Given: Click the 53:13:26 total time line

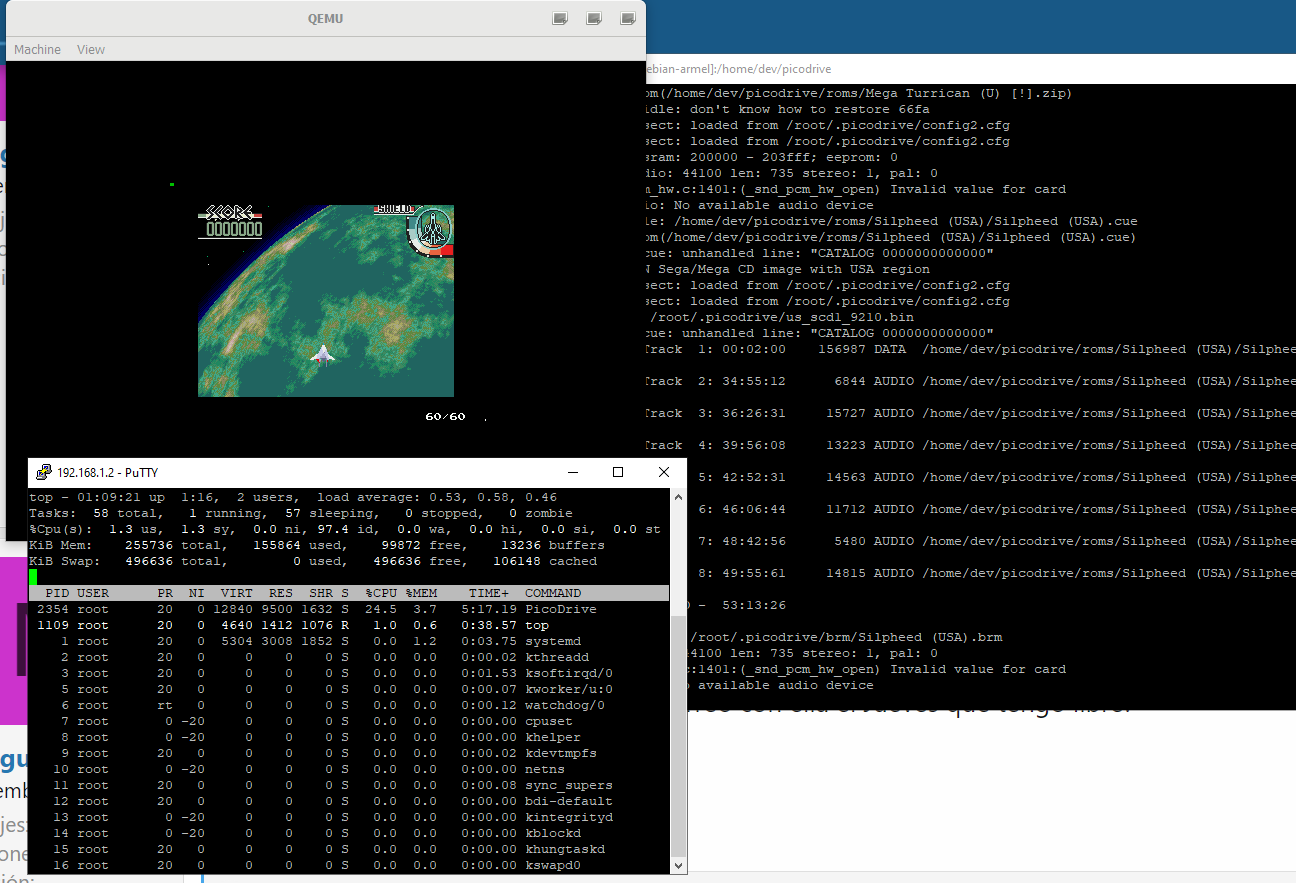Looking at the screenshot, I should tap(738, 605).
